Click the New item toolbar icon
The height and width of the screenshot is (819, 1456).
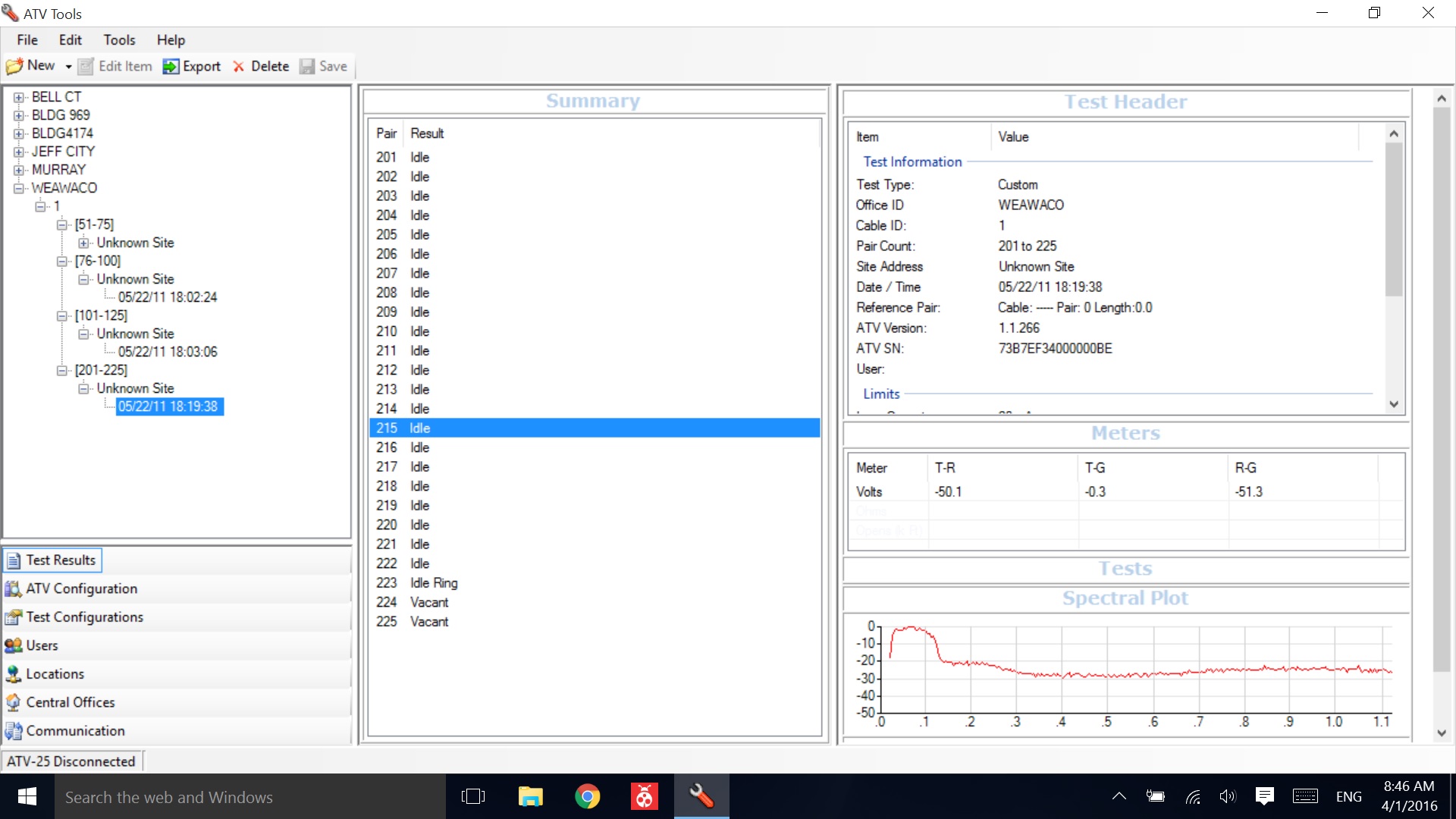pos(14,66)
